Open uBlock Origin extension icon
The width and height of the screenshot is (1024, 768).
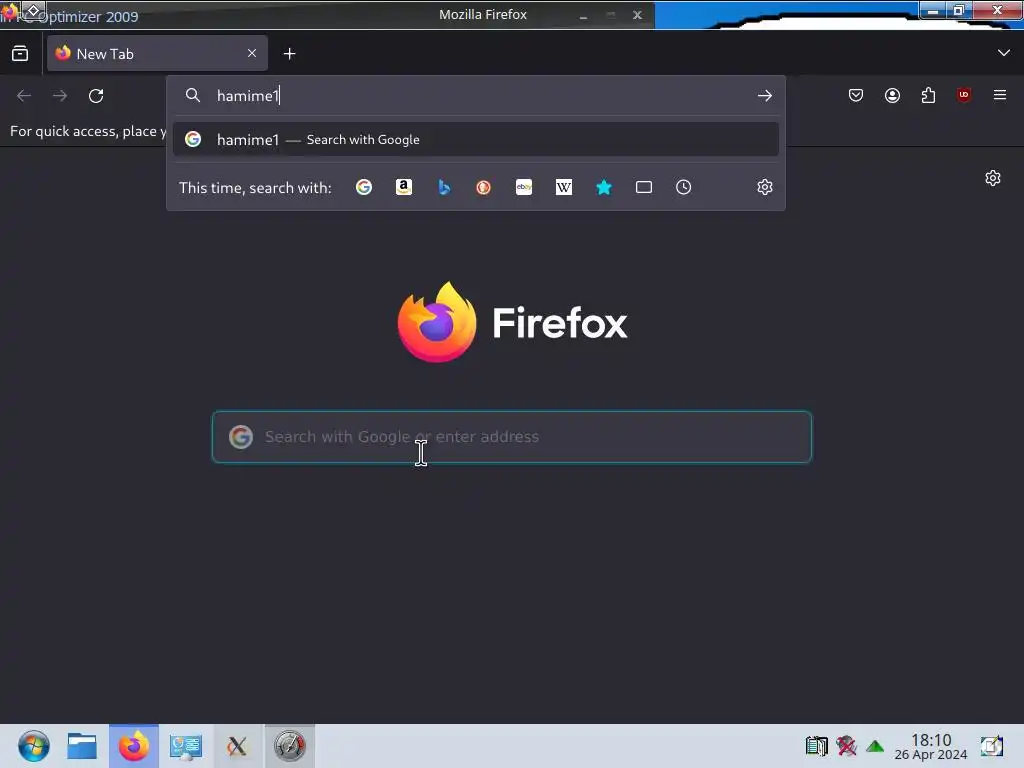(x=964, y=95)
